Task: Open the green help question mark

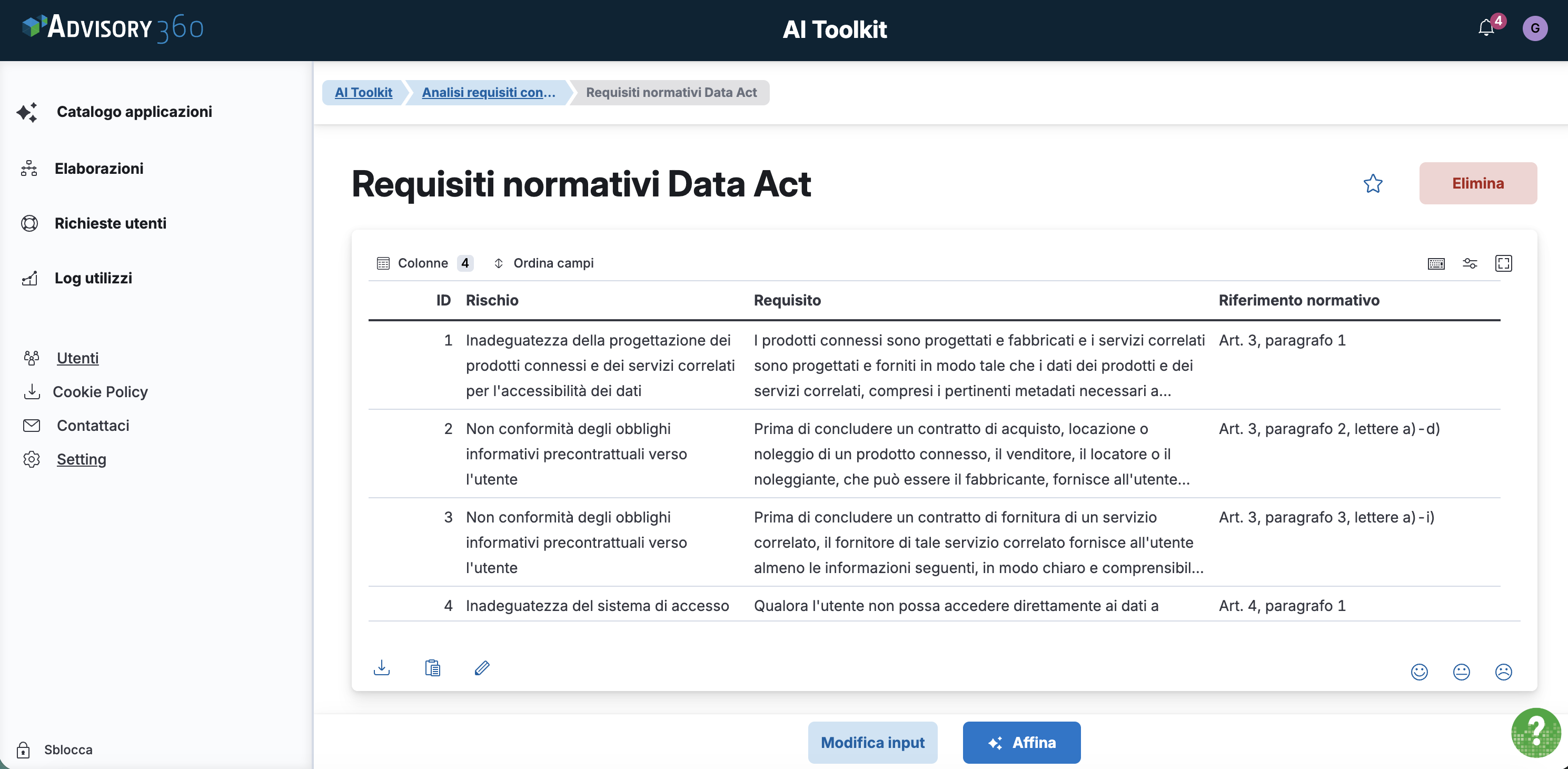Action: point(1535,733)
